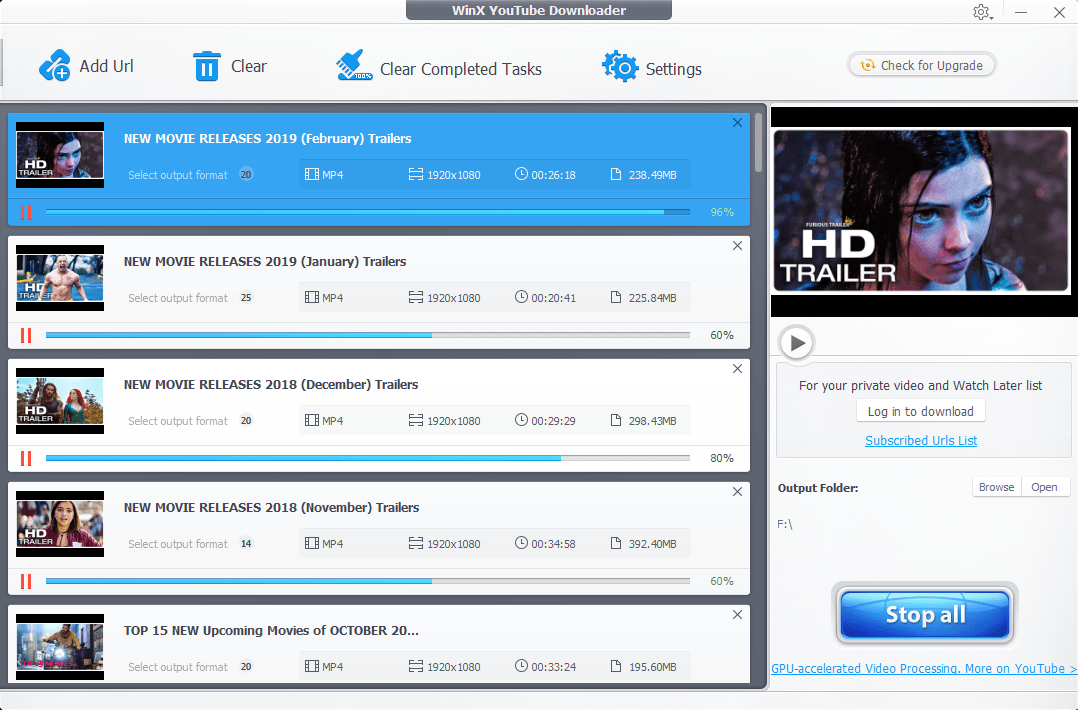The height and width of the screenshot is (710, 1078).
Task: Click the 238.49MB file size value
Action: point(652,175)
